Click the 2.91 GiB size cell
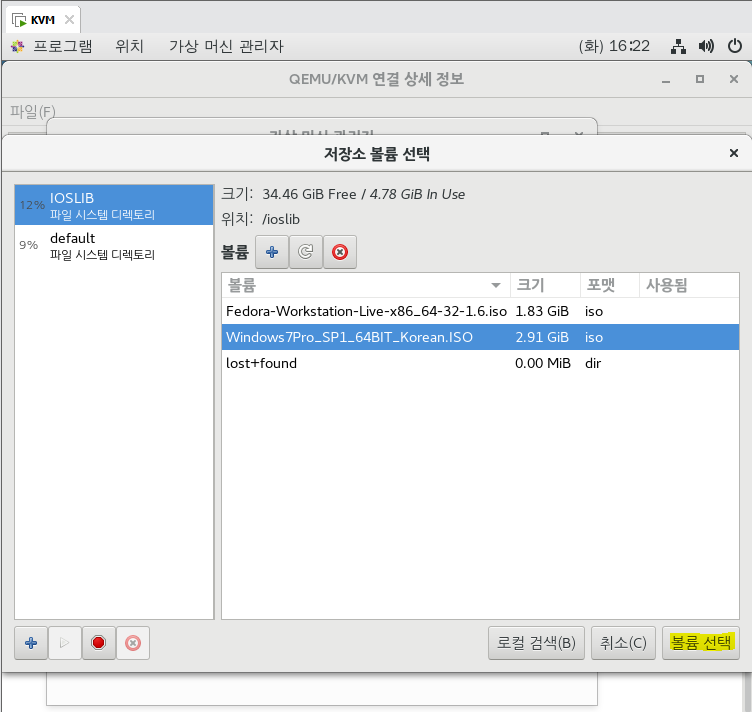This screenshot has height=712, width=752. (542, 337)
